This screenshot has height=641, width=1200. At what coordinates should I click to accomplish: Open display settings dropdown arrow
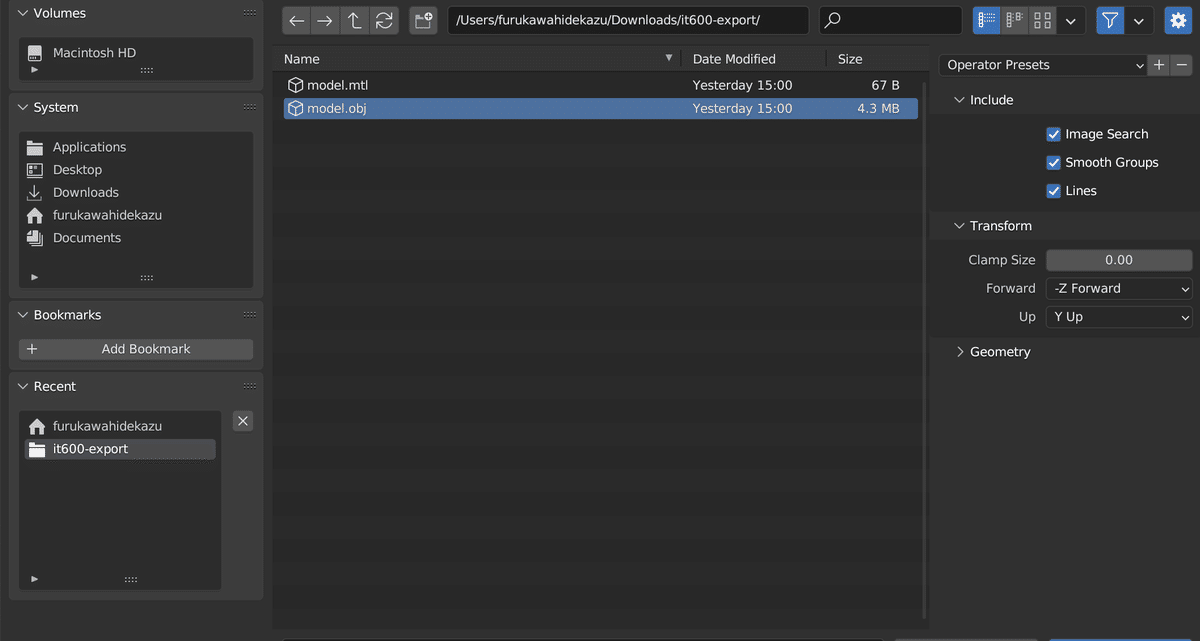(x=1072, y=20)
